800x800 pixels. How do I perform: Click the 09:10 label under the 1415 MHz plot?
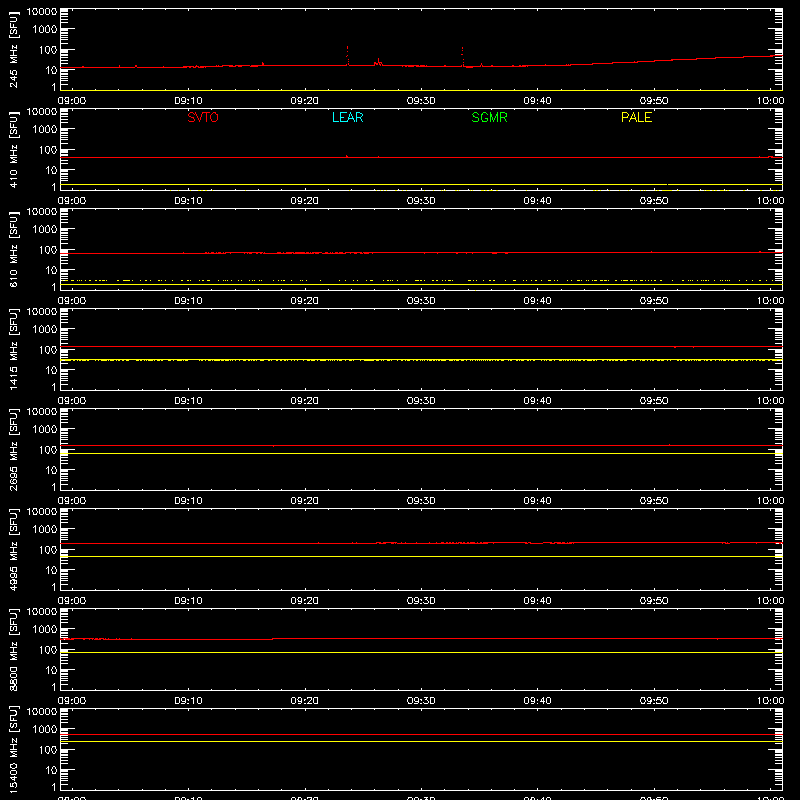(188, 401)
